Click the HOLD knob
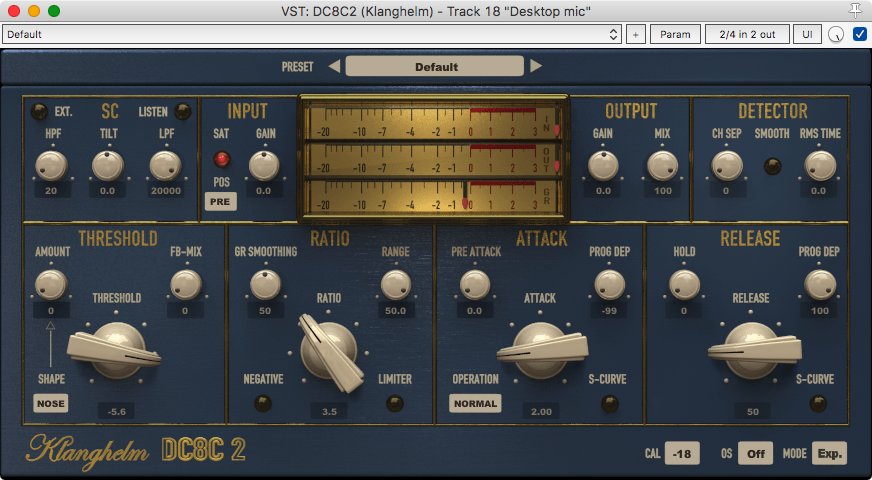Image resolution: width=872 pixels, height=480 pixels. 684,285
